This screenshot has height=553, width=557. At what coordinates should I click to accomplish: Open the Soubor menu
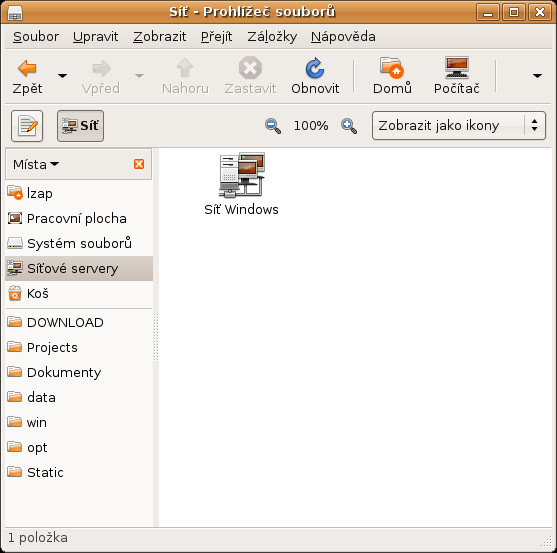pos(36,37)
